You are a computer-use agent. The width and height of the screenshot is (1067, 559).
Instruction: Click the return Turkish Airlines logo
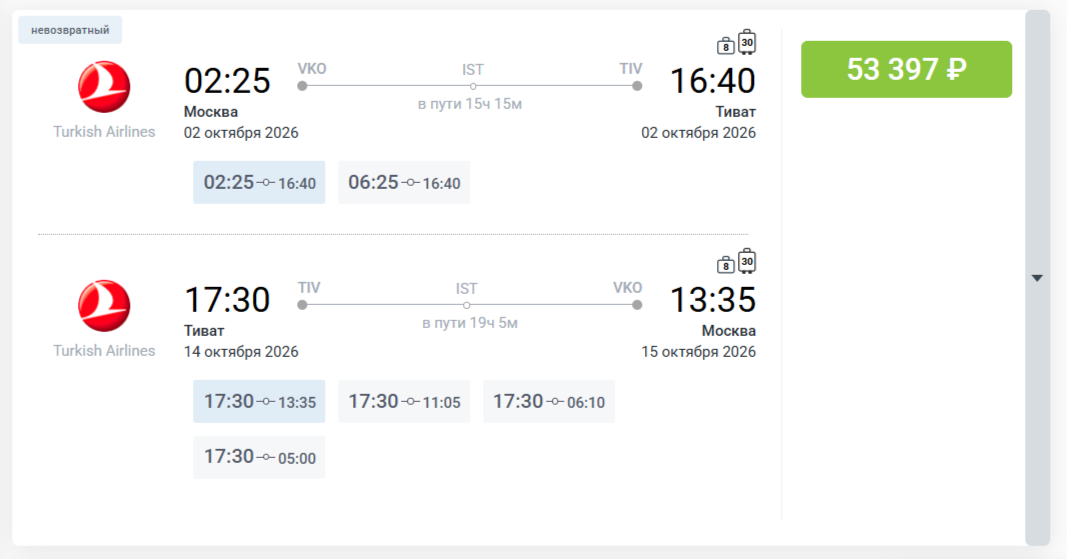point(104,306)
